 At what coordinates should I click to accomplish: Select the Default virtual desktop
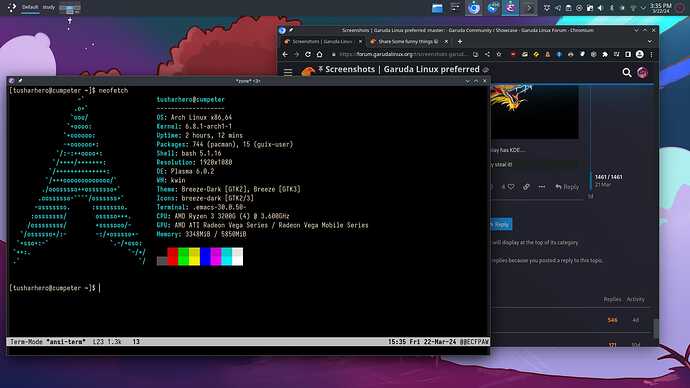[x=30, y=7]
